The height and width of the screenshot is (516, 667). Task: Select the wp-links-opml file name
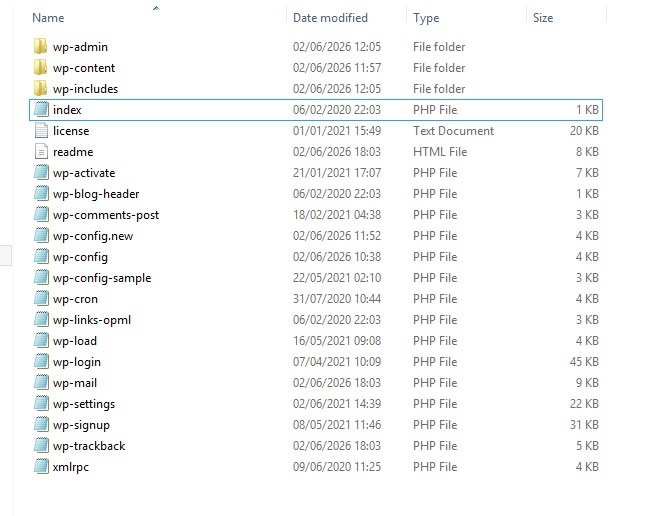tap(92, 320)
